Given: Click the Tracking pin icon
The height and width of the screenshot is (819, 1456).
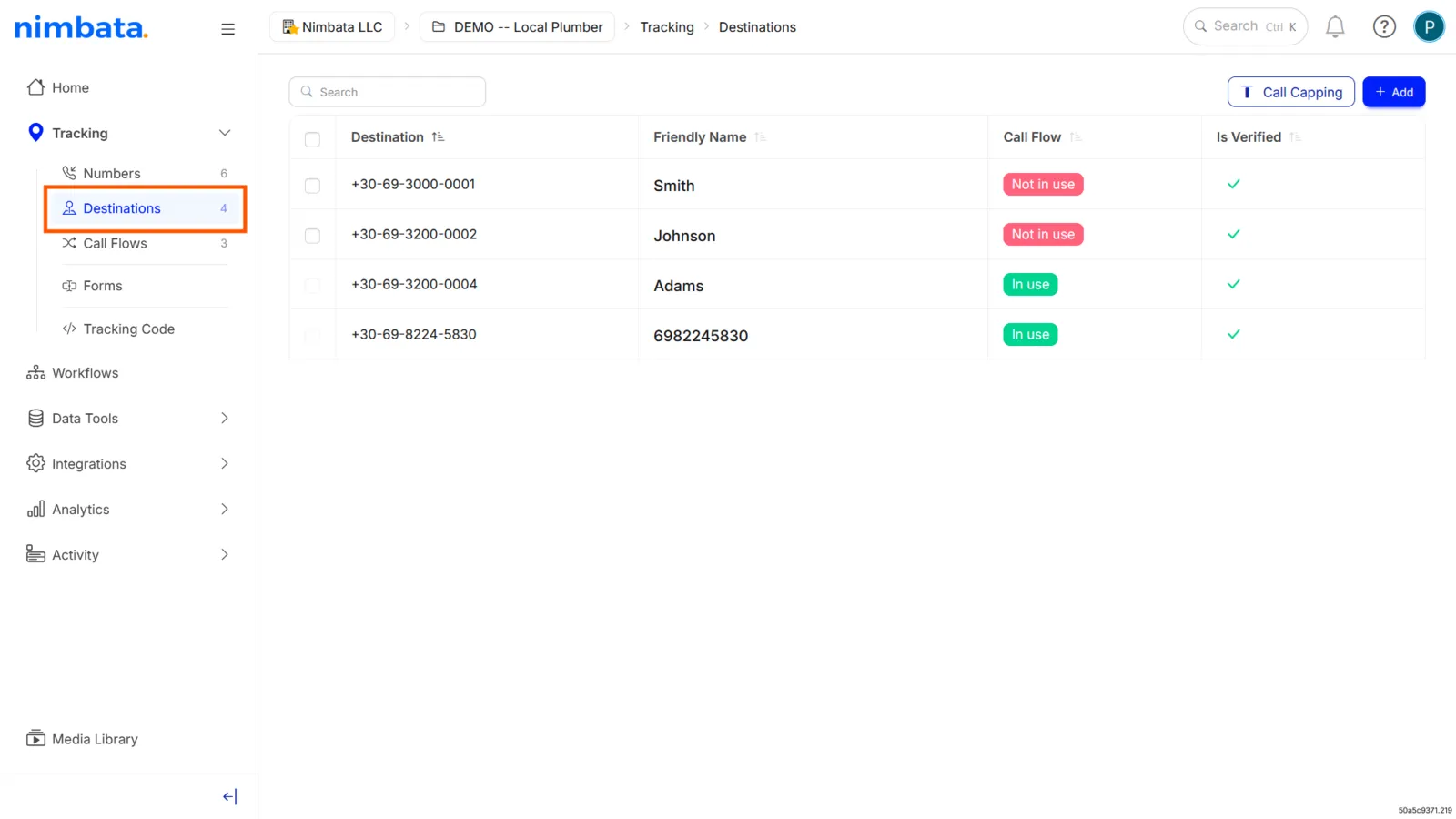Looking at the screenshot, I should (35, 133).
